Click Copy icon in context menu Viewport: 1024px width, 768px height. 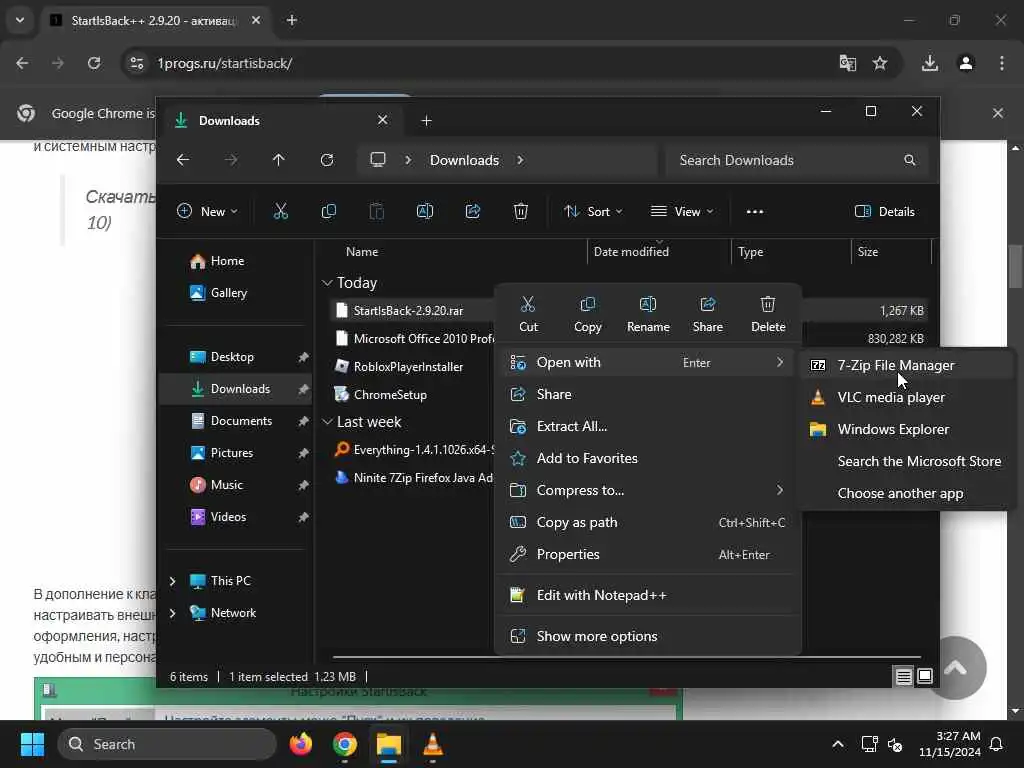(588, 314)
